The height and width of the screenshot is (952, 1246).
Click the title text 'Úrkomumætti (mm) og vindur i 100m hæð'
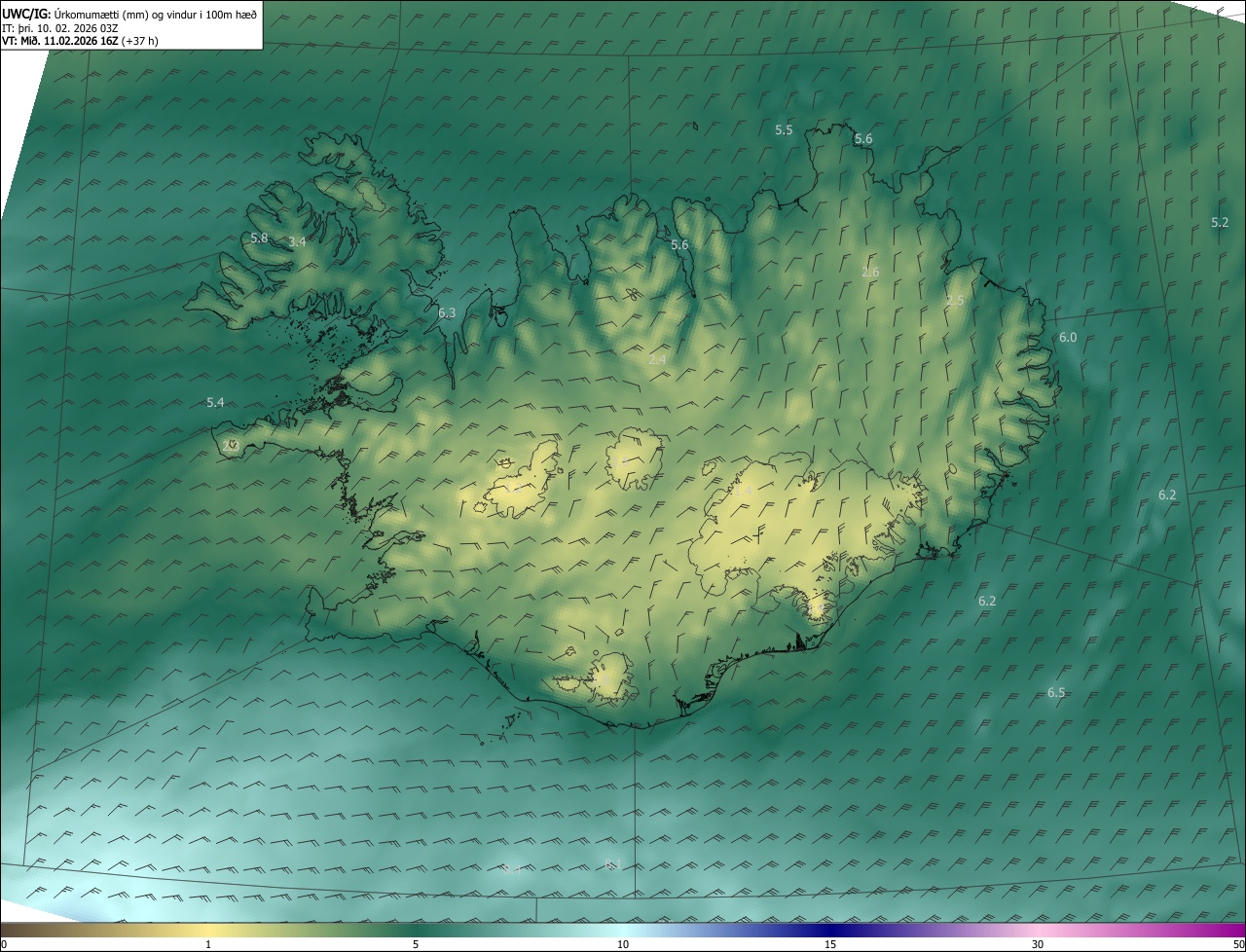156,14
